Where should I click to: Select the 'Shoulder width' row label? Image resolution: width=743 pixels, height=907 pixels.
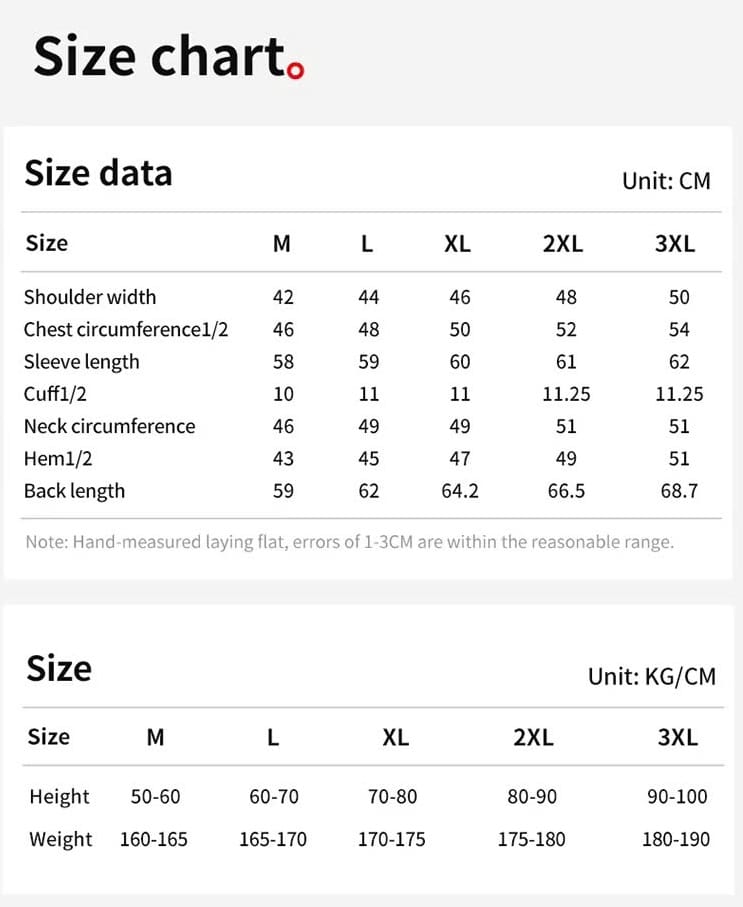pos(90,297)
